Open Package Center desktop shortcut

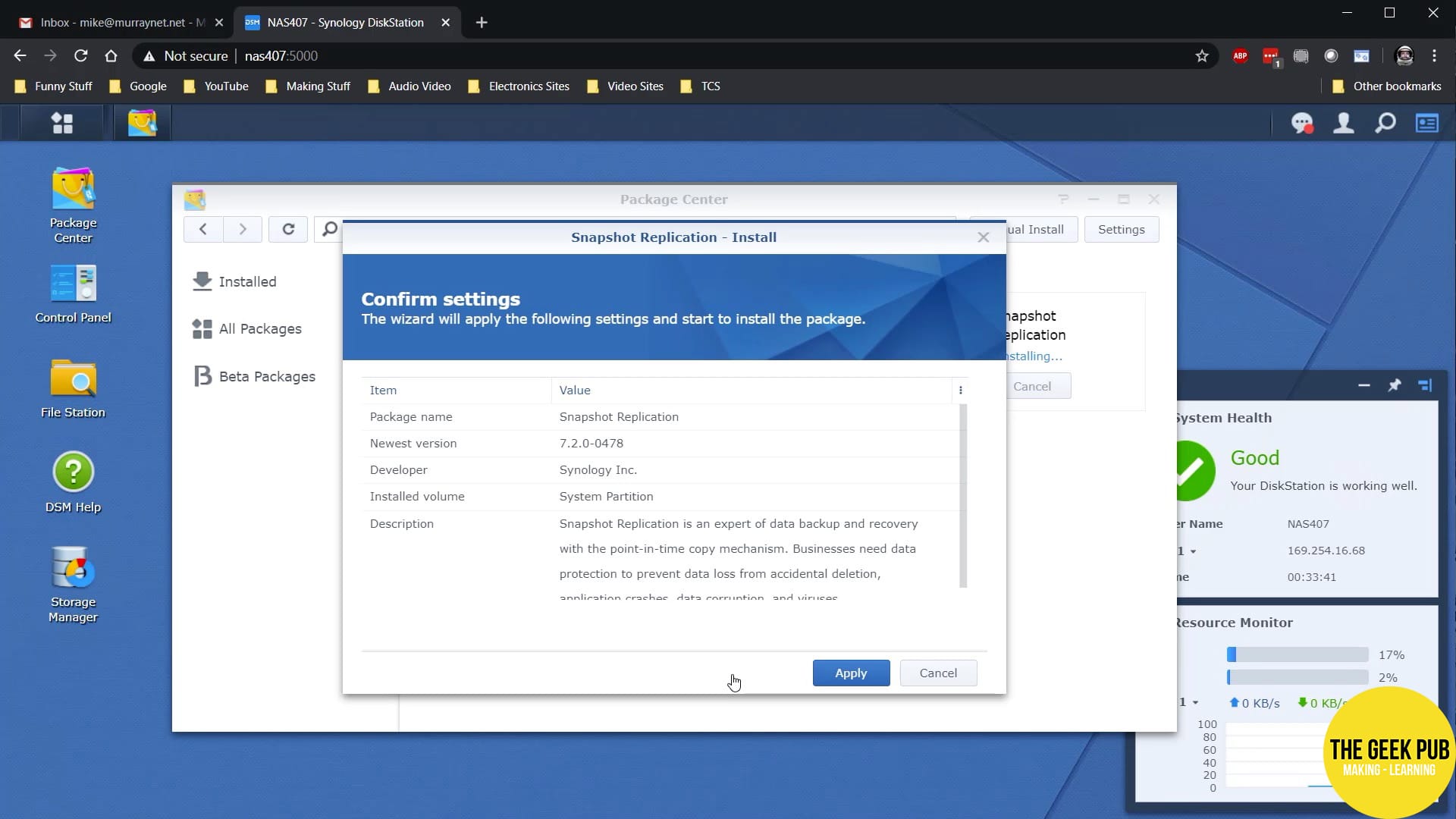click(73, 206)
